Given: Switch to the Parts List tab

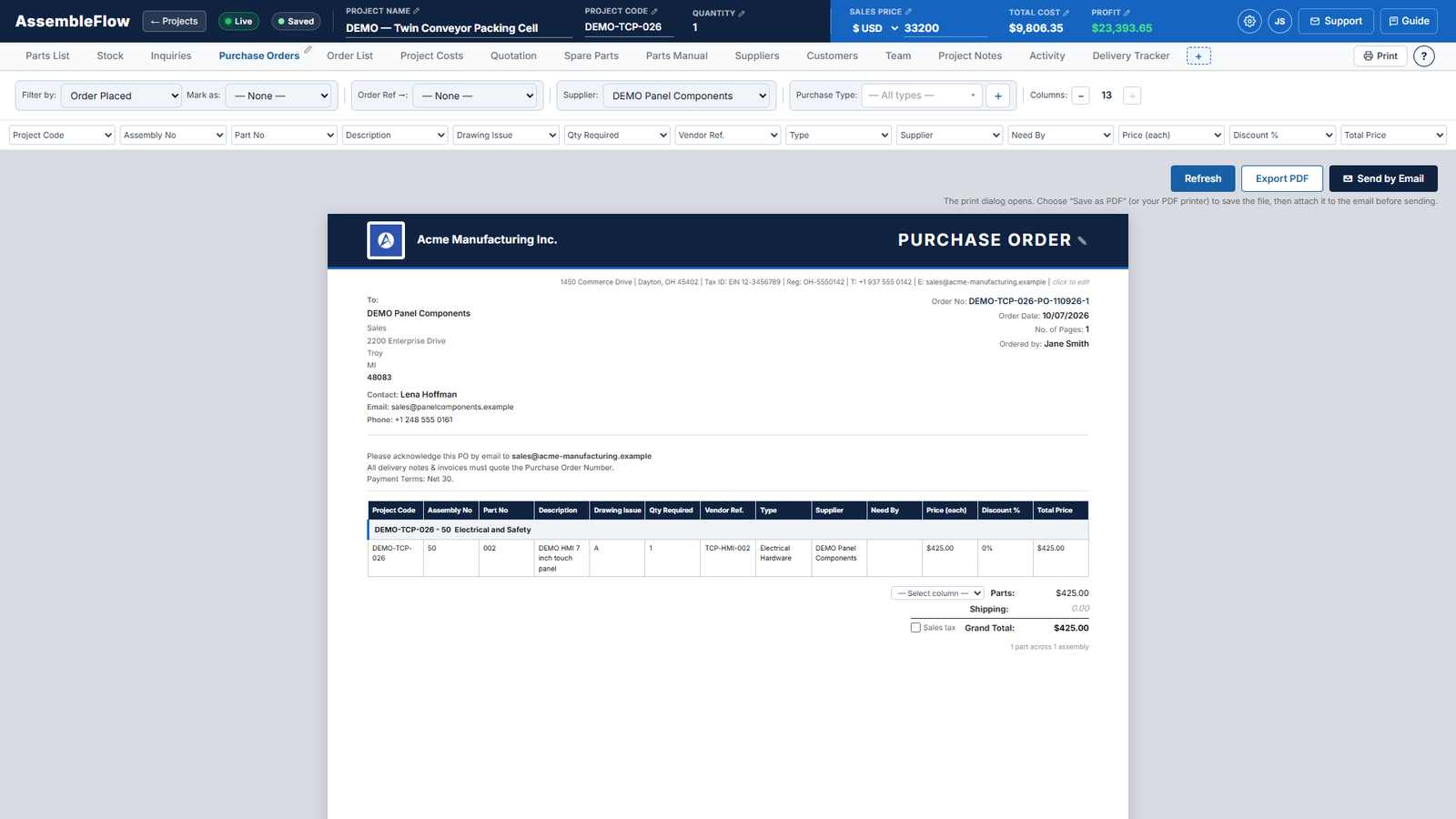Looking at the screenshot, I should [47, 56].
